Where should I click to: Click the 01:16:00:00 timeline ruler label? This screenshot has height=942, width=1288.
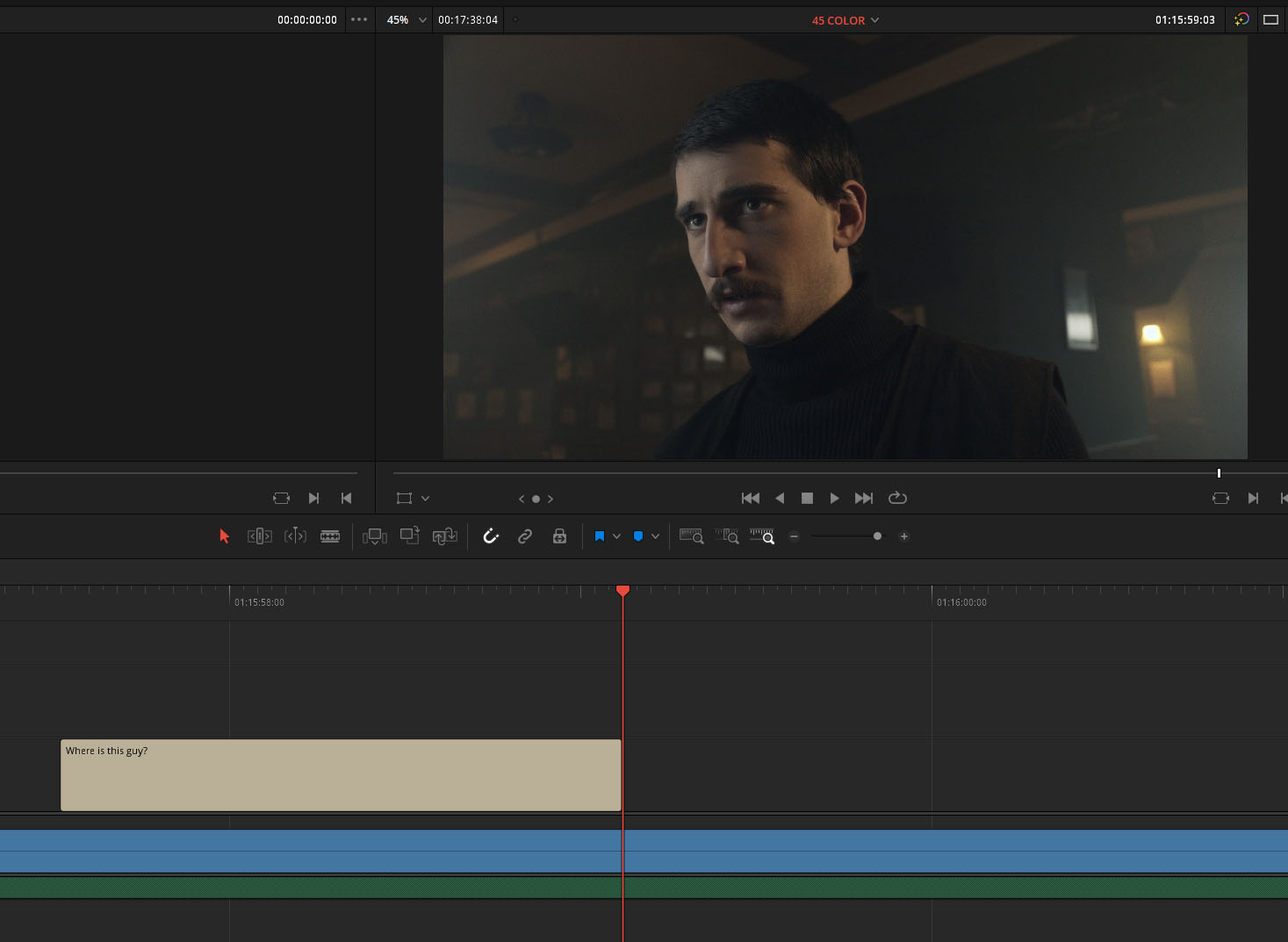(x=961, y=602)
